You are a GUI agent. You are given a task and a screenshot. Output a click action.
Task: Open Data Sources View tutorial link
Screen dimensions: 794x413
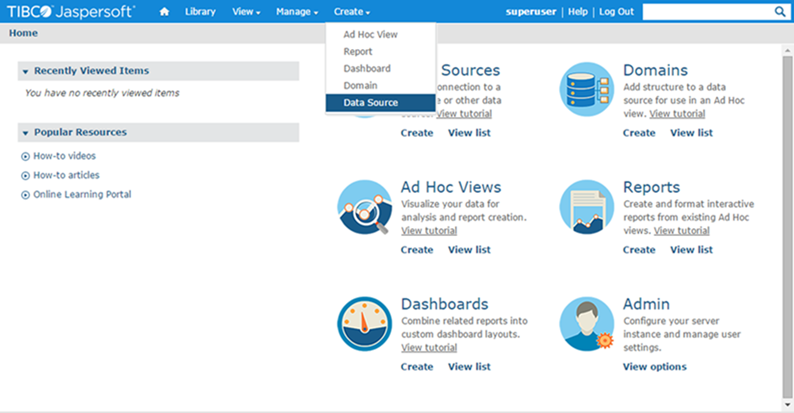pyautogui.click(x=464, y=114)
